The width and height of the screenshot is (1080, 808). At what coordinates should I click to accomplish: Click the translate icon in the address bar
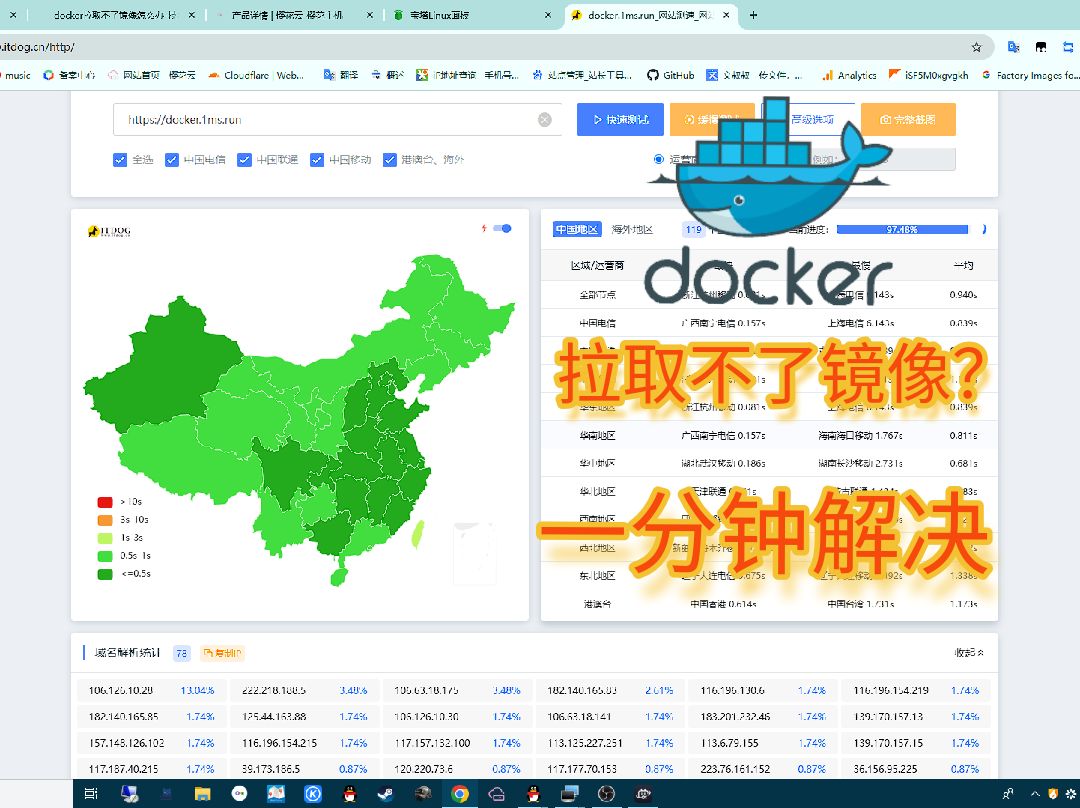coord(1013,47)
